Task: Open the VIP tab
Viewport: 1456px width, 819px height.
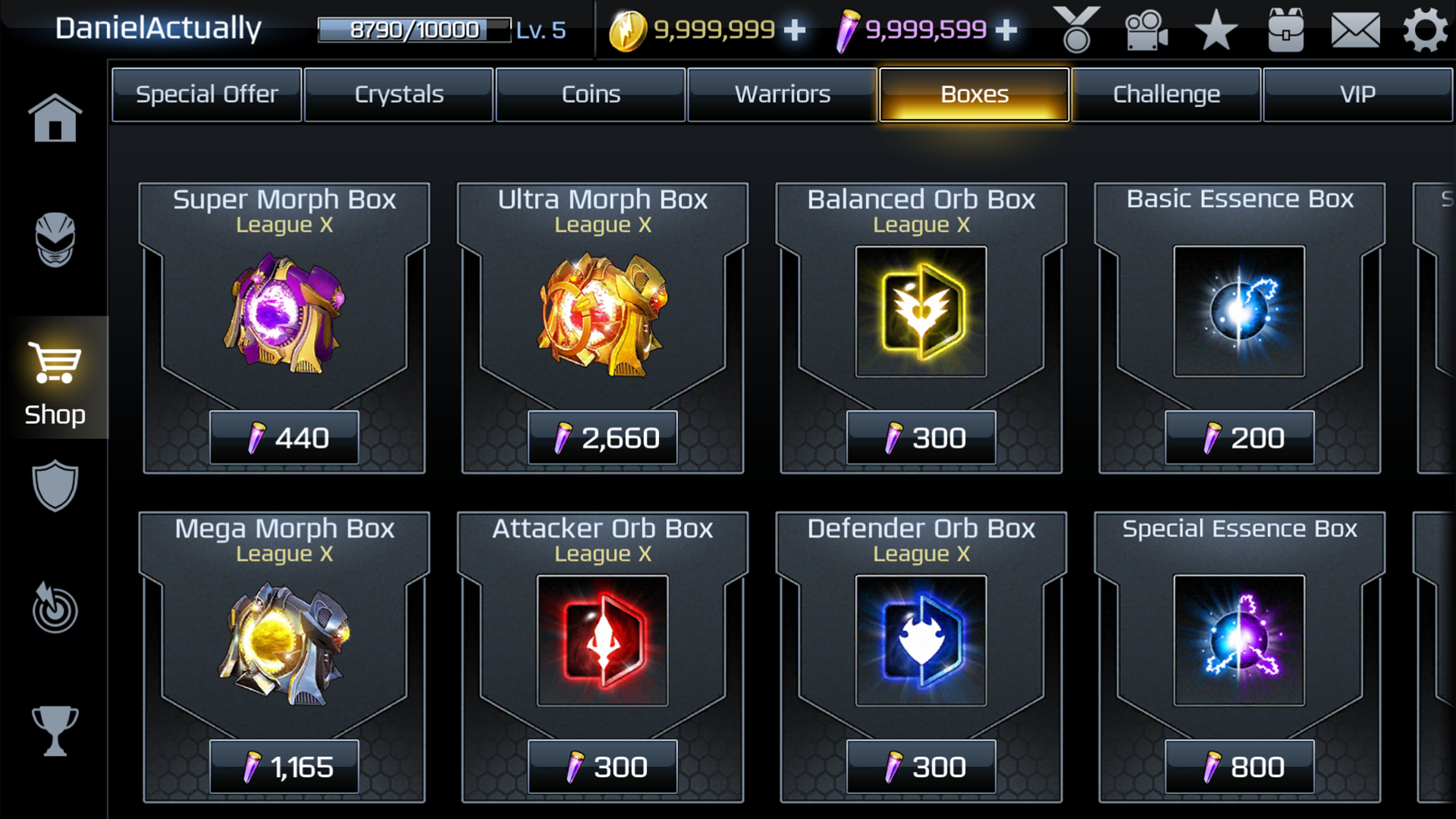Action: coord(1357,95)
